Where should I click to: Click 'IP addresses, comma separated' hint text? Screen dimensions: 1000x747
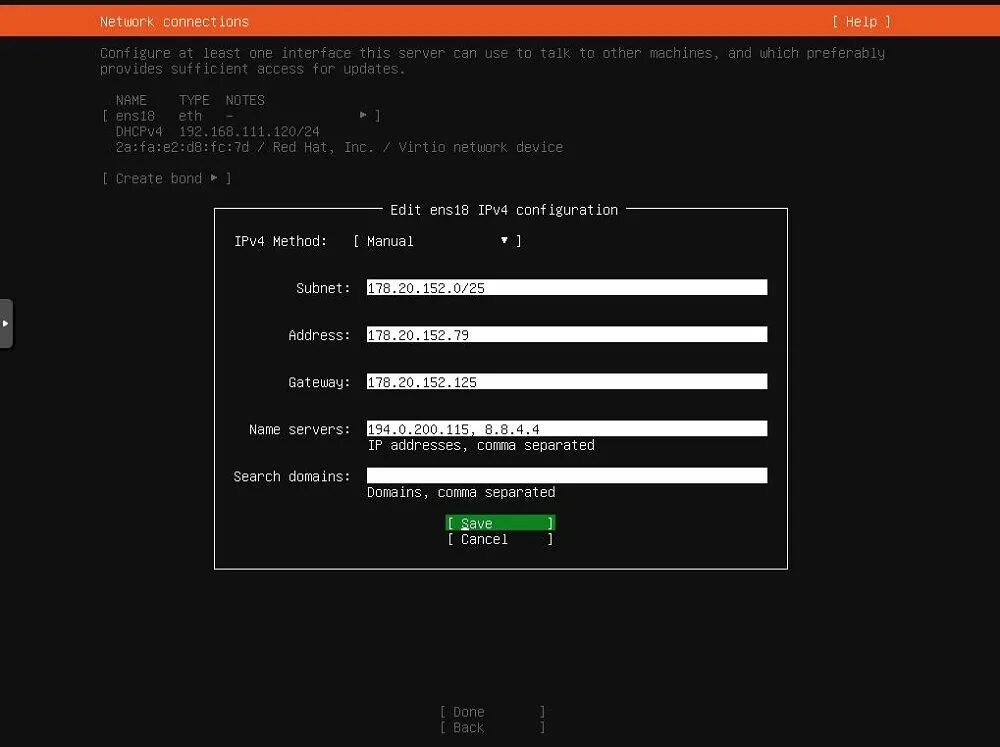(481, 445)
